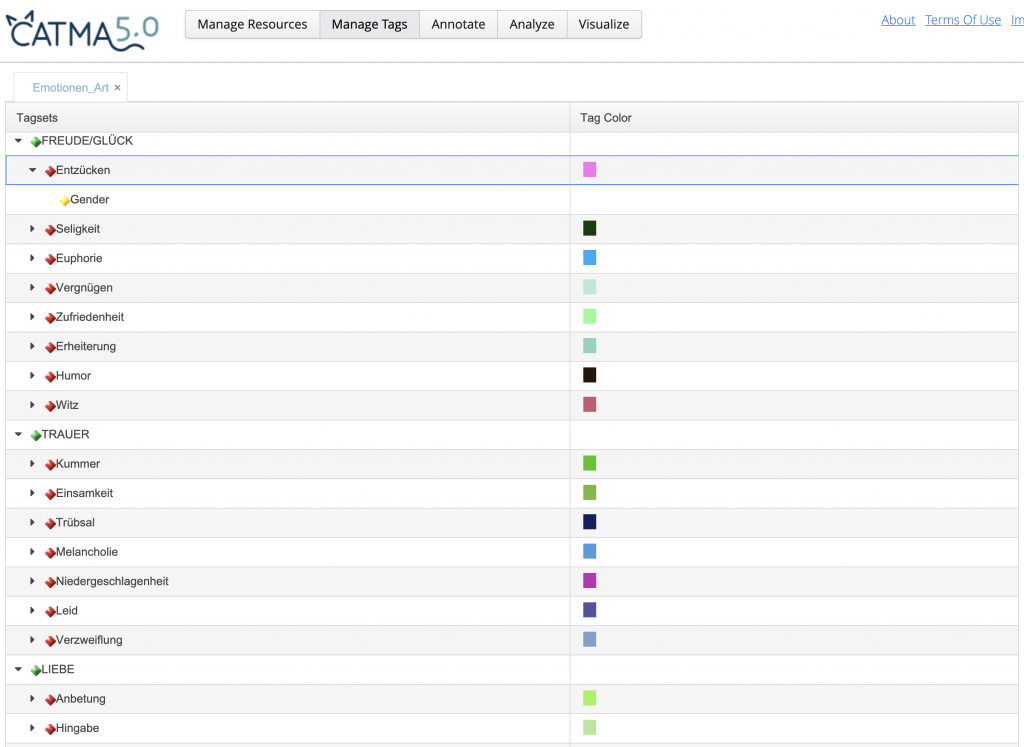Click the red tag icon beside Niedergeschlagenheit
1024x747 pixels.
click(x=50, y=582)
